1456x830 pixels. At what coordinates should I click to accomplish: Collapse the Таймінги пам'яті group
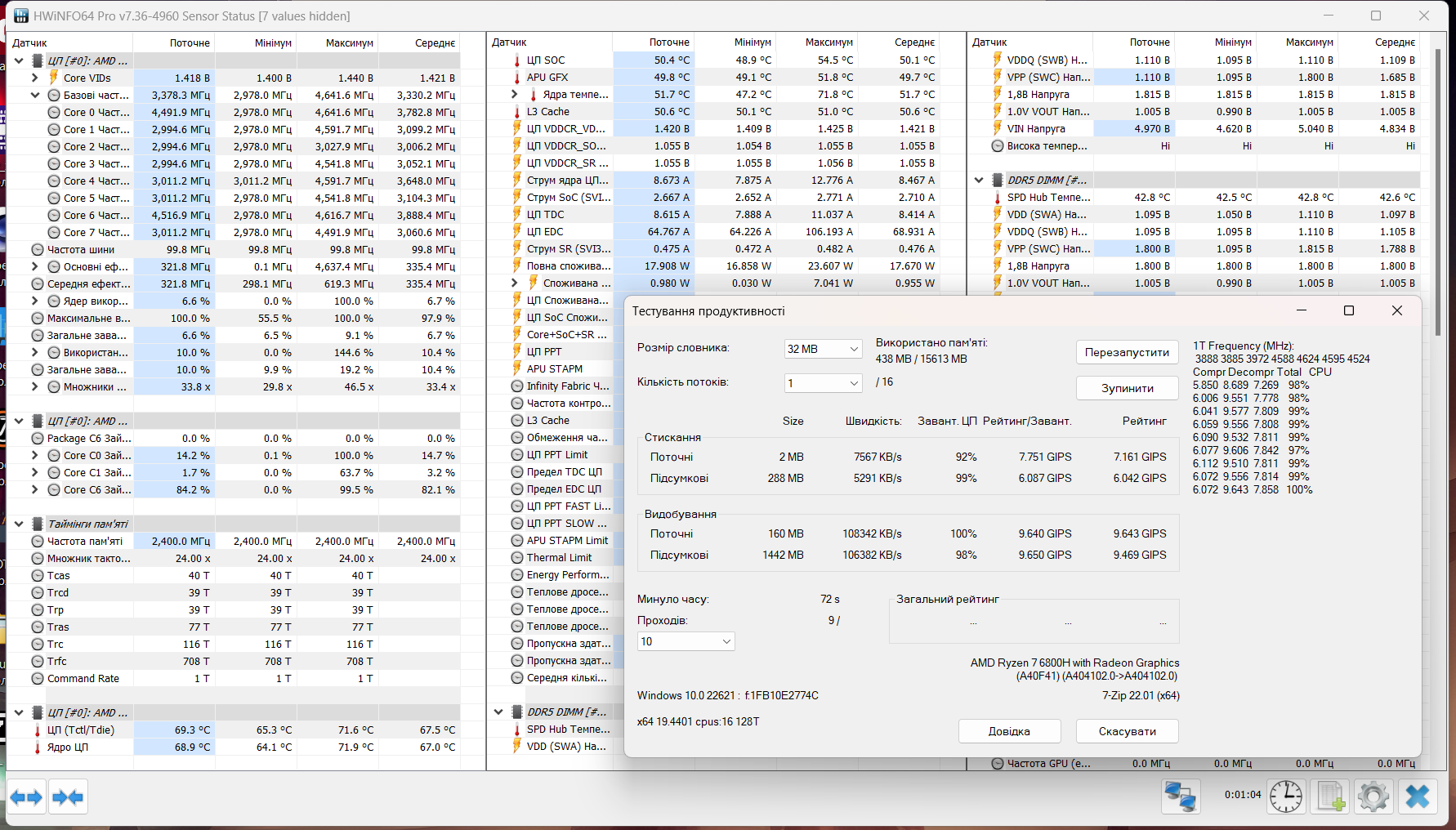(x=19, y=524)
